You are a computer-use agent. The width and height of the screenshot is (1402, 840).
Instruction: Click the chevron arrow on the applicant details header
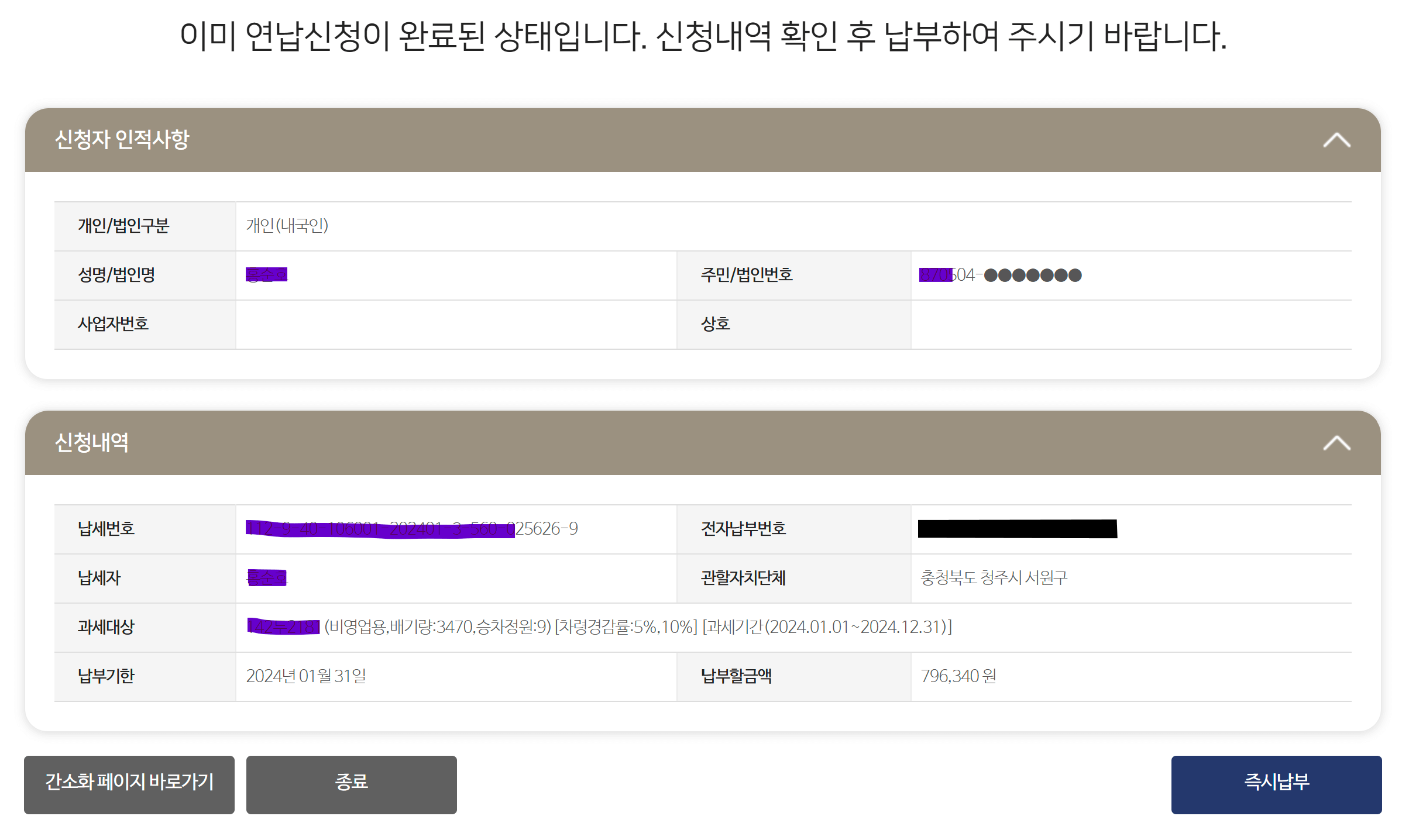tap(1336, 139)
